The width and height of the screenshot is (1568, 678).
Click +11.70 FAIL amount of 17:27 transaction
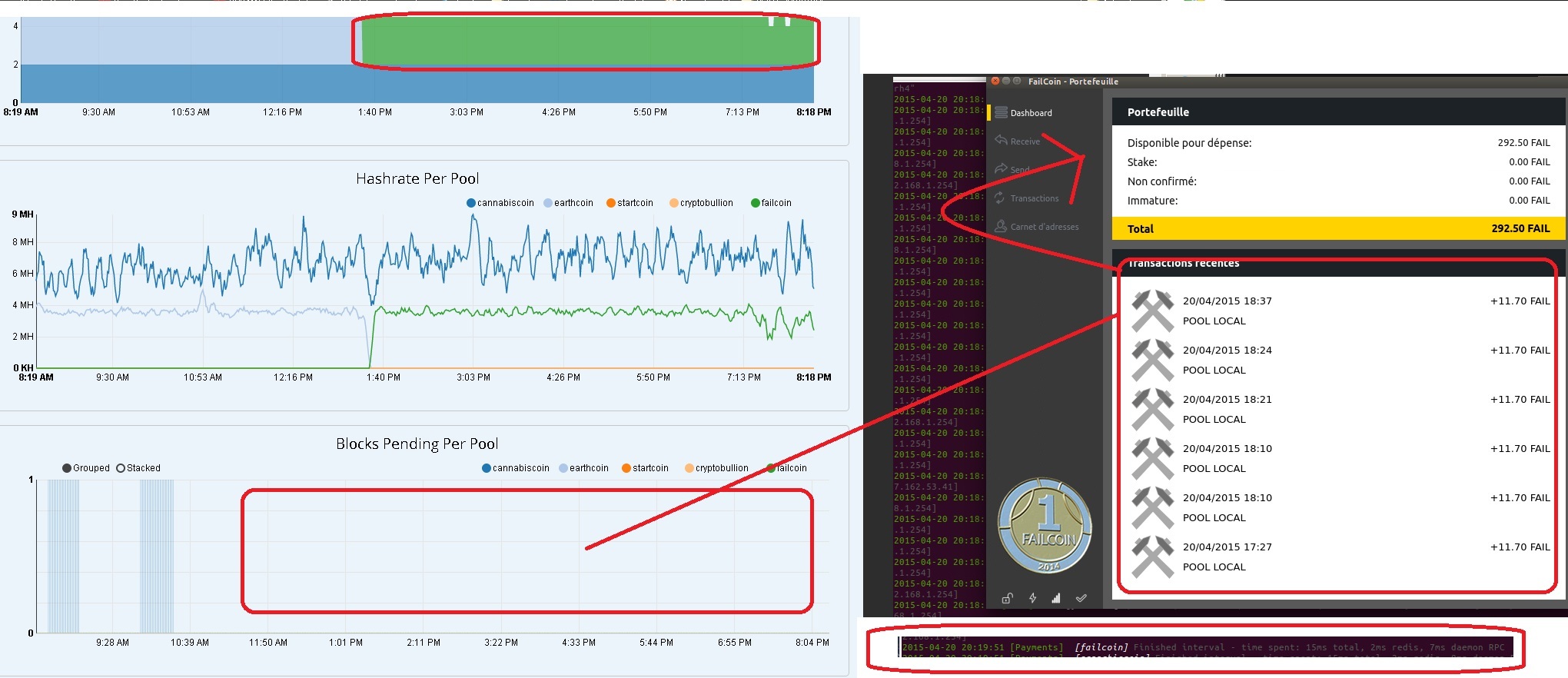tap(1520, 547)
